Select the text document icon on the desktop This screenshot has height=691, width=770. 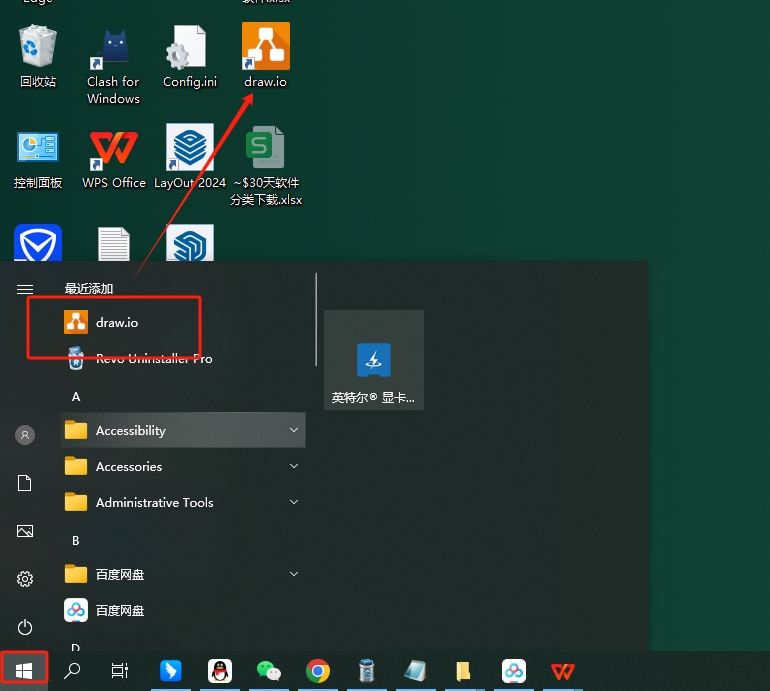(x=114, y=244)
